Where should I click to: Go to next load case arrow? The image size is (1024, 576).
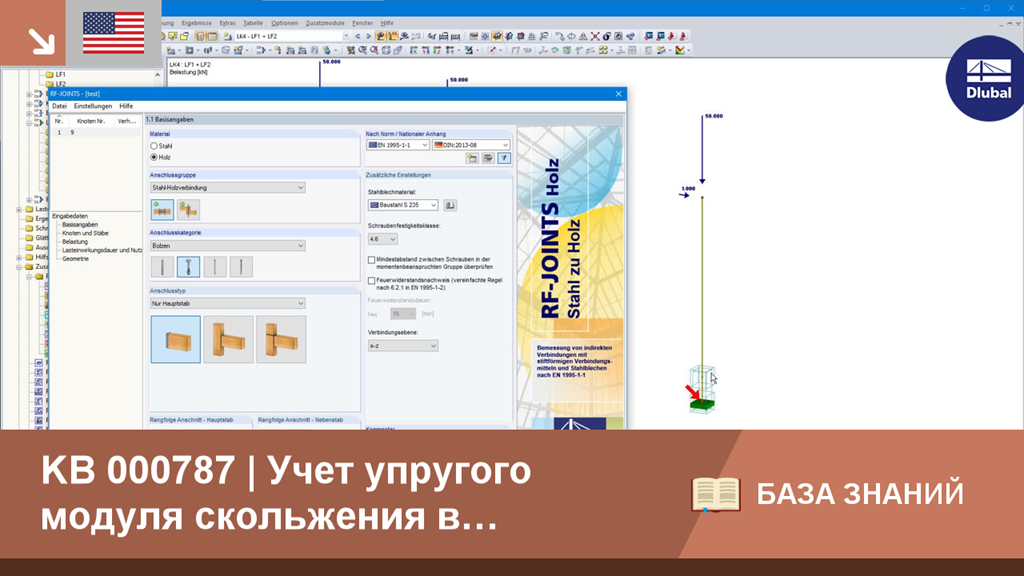pos(368,37)
